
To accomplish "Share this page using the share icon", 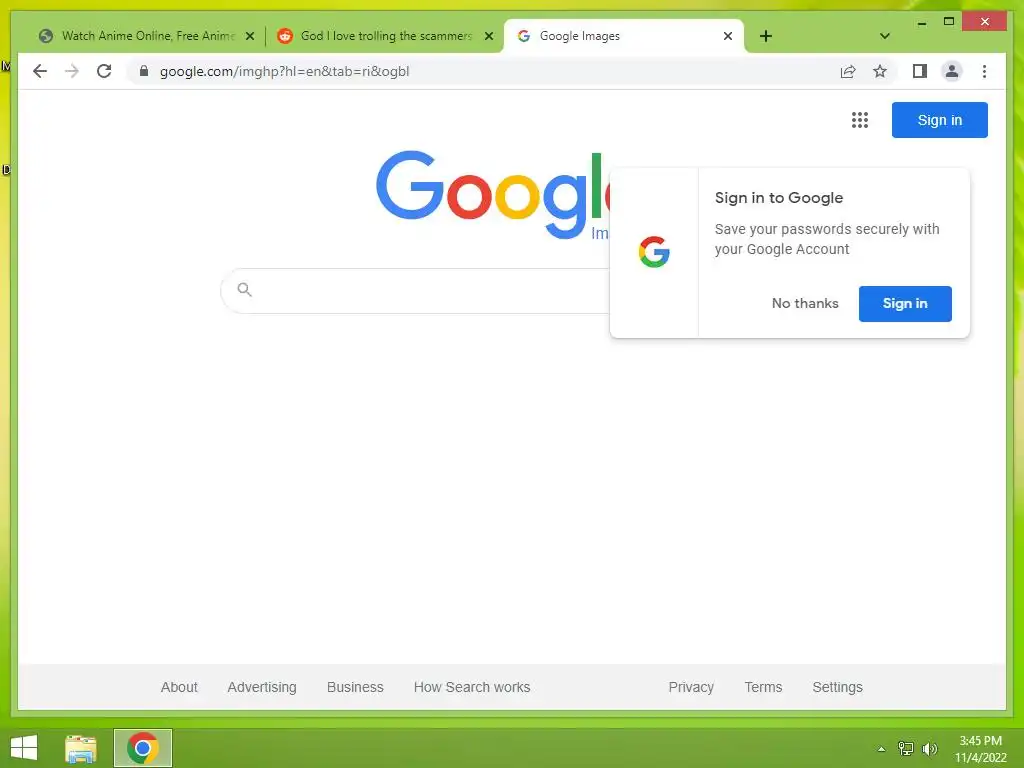I will click(848, 71).
